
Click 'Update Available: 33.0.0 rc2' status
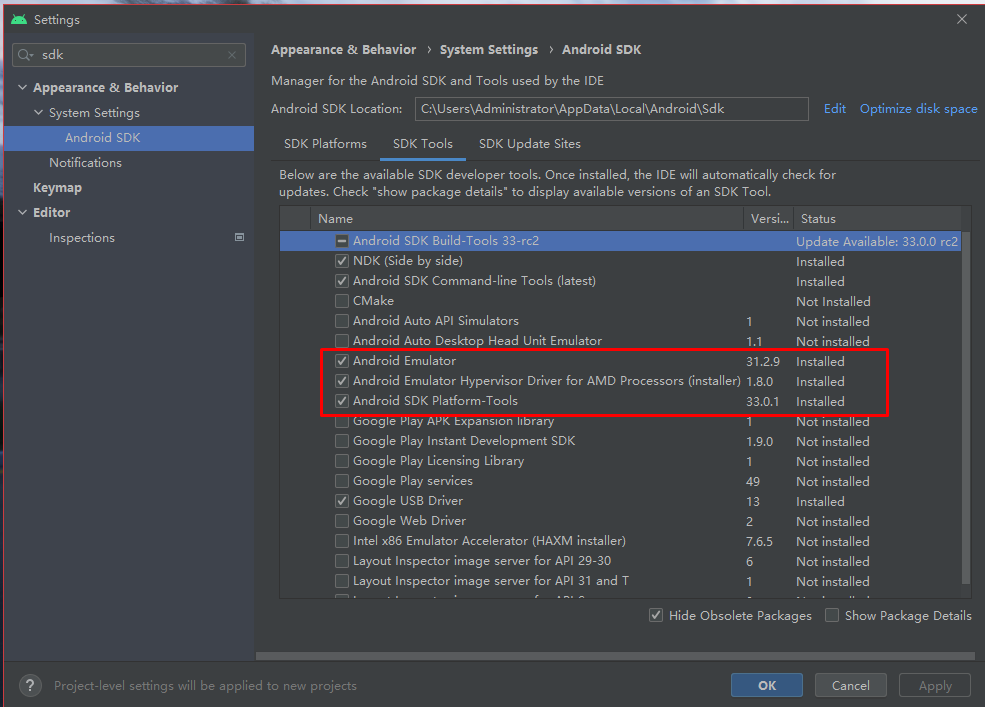pos(877,241)
